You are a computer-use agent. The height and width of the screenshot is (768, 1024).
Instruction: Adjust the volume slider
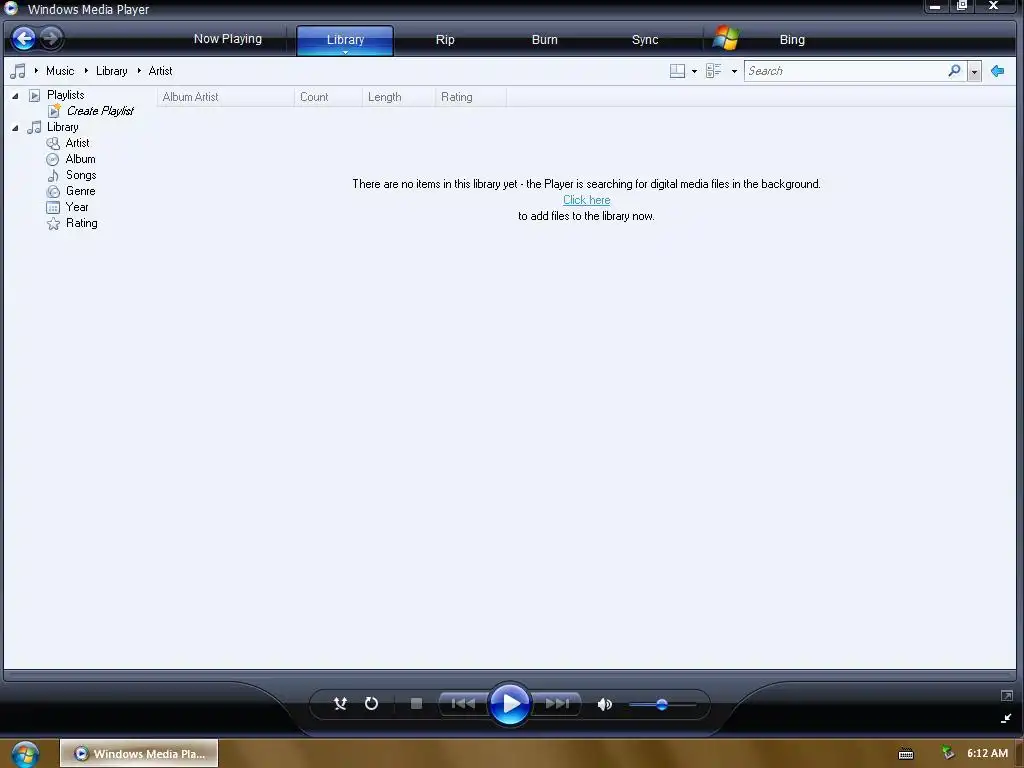pyautogui.click(x=662, y=704)
